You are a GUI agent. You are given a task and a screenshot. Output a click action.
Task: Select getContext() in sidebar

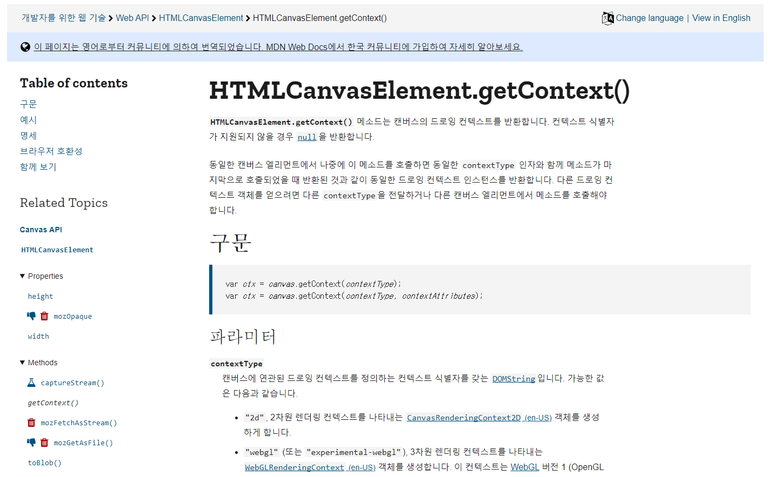53,403
